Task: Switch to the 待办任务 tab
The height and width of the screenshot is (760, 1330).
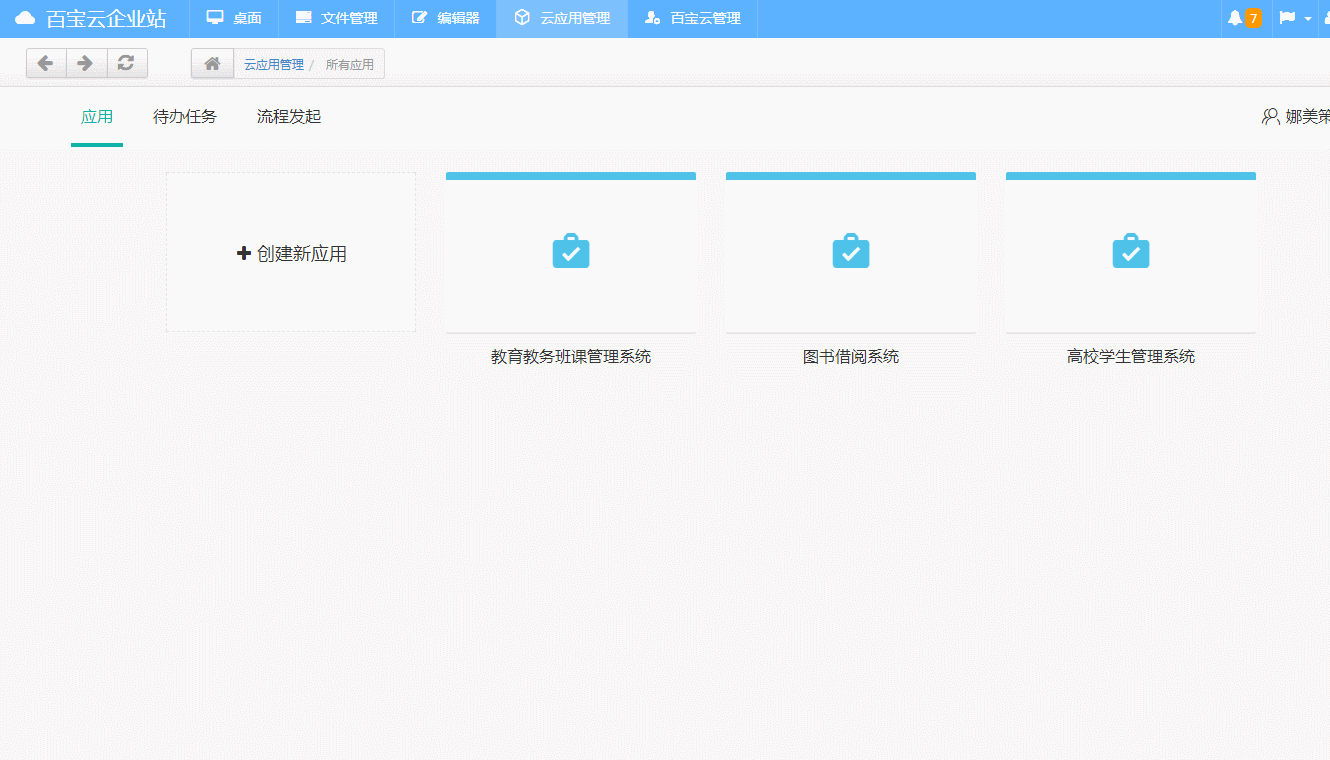Action: 184,116
